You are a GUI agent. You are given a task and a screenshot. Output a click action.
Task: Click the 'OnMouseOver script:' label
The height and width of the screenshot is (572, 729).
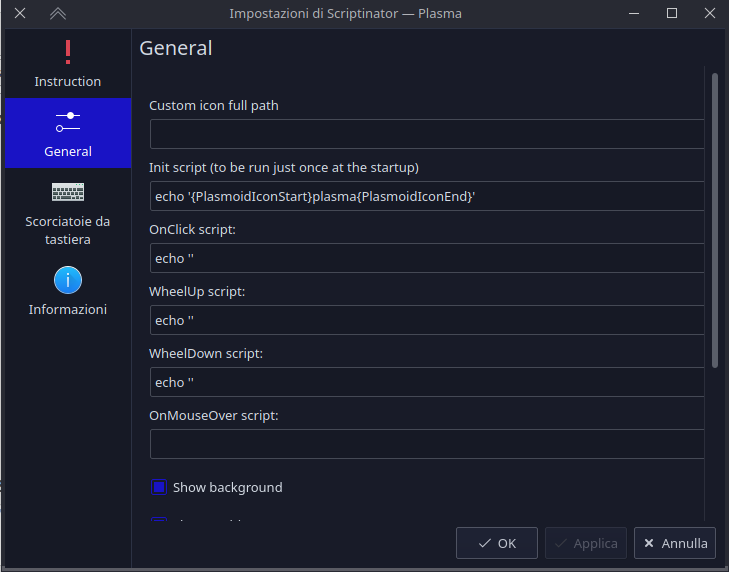click(214, 415)
